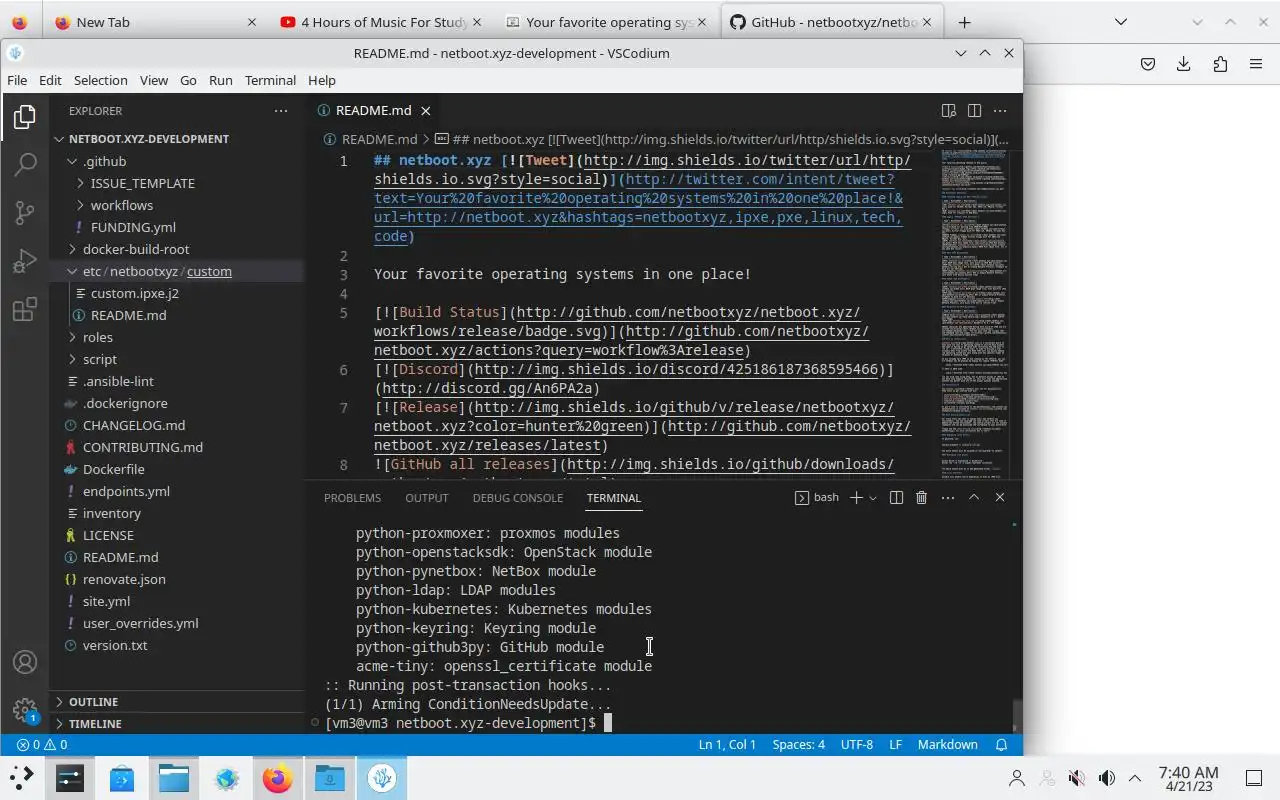Image resolution: width=1280 pixels, height=800 pixels.
Task: Click the Ln 1, Col 1 status item
Action: (727, 744)
